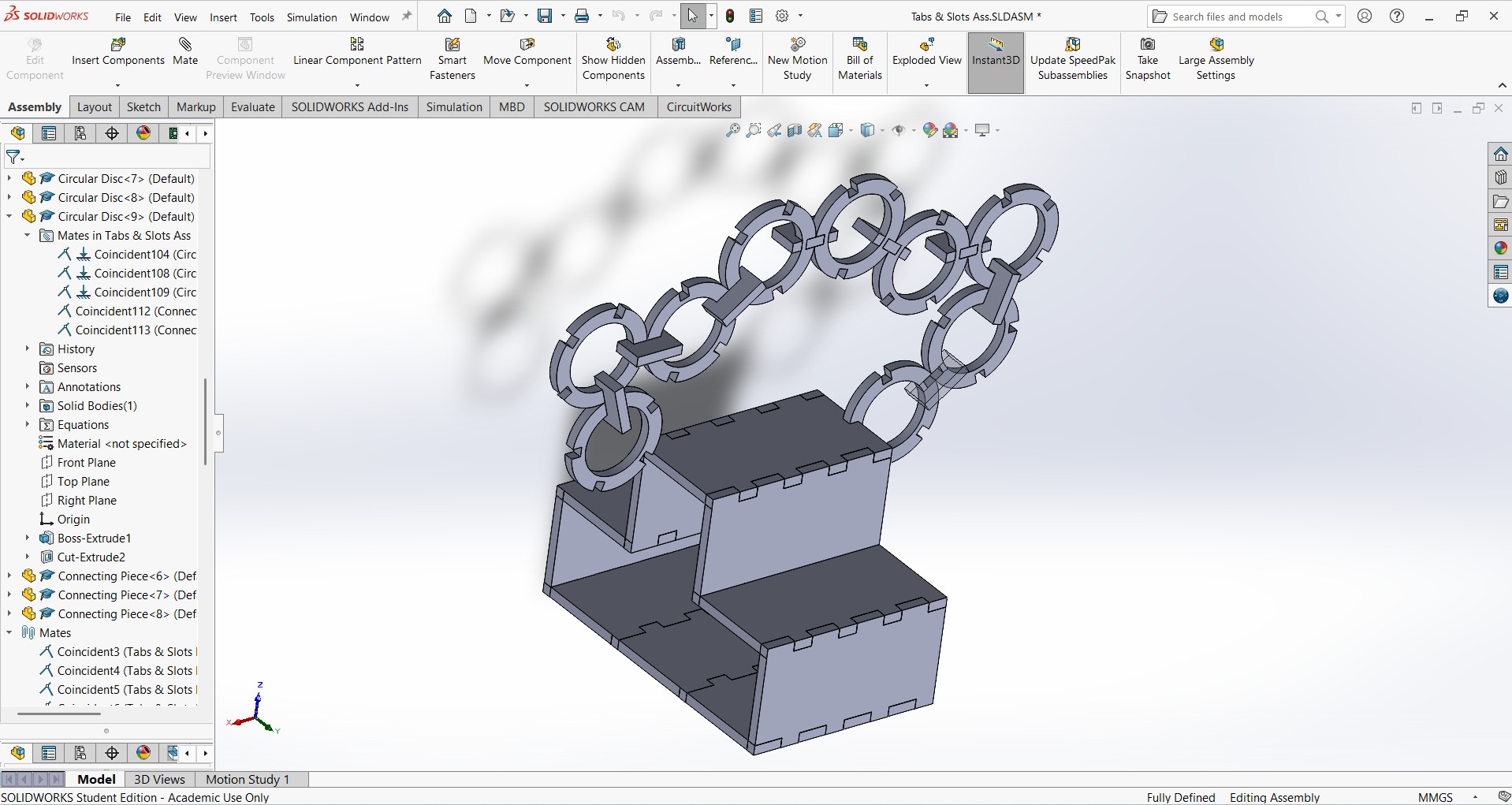This screenshot has height=805, width=1512.
Task: Click Zoom to Area magnifier icon
Action: click(x=754, y=130)
